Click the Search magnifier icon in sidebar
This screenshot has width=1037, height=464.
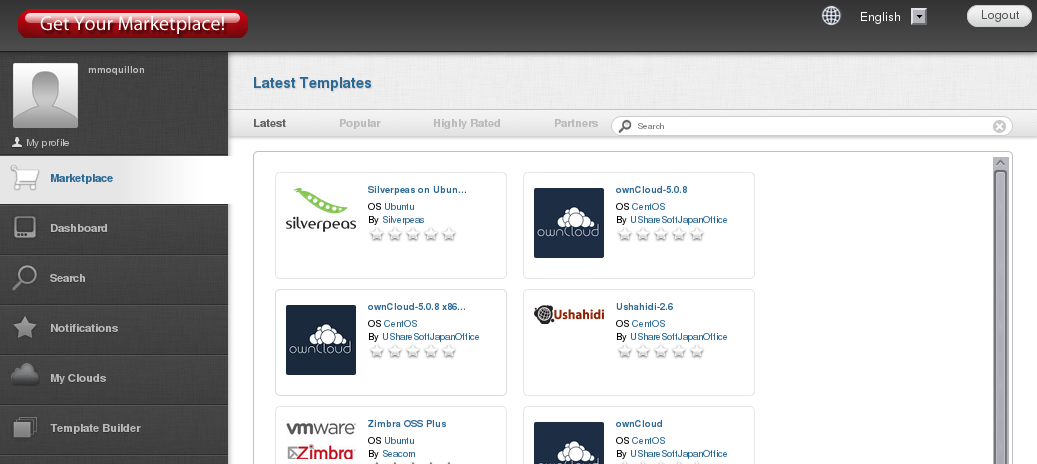point(25,278)
